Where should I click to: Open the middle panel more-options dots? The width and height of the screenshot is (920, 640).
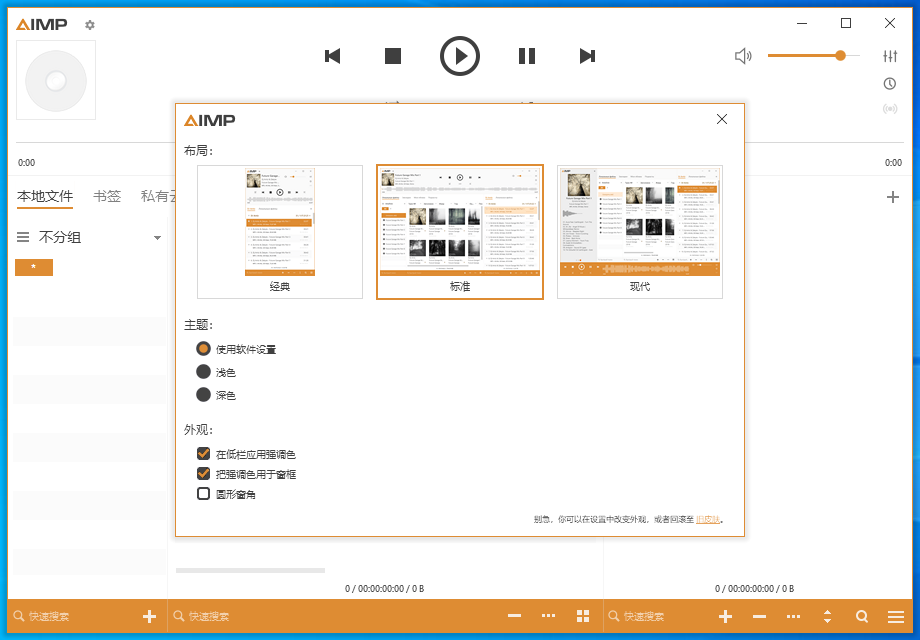549,616
